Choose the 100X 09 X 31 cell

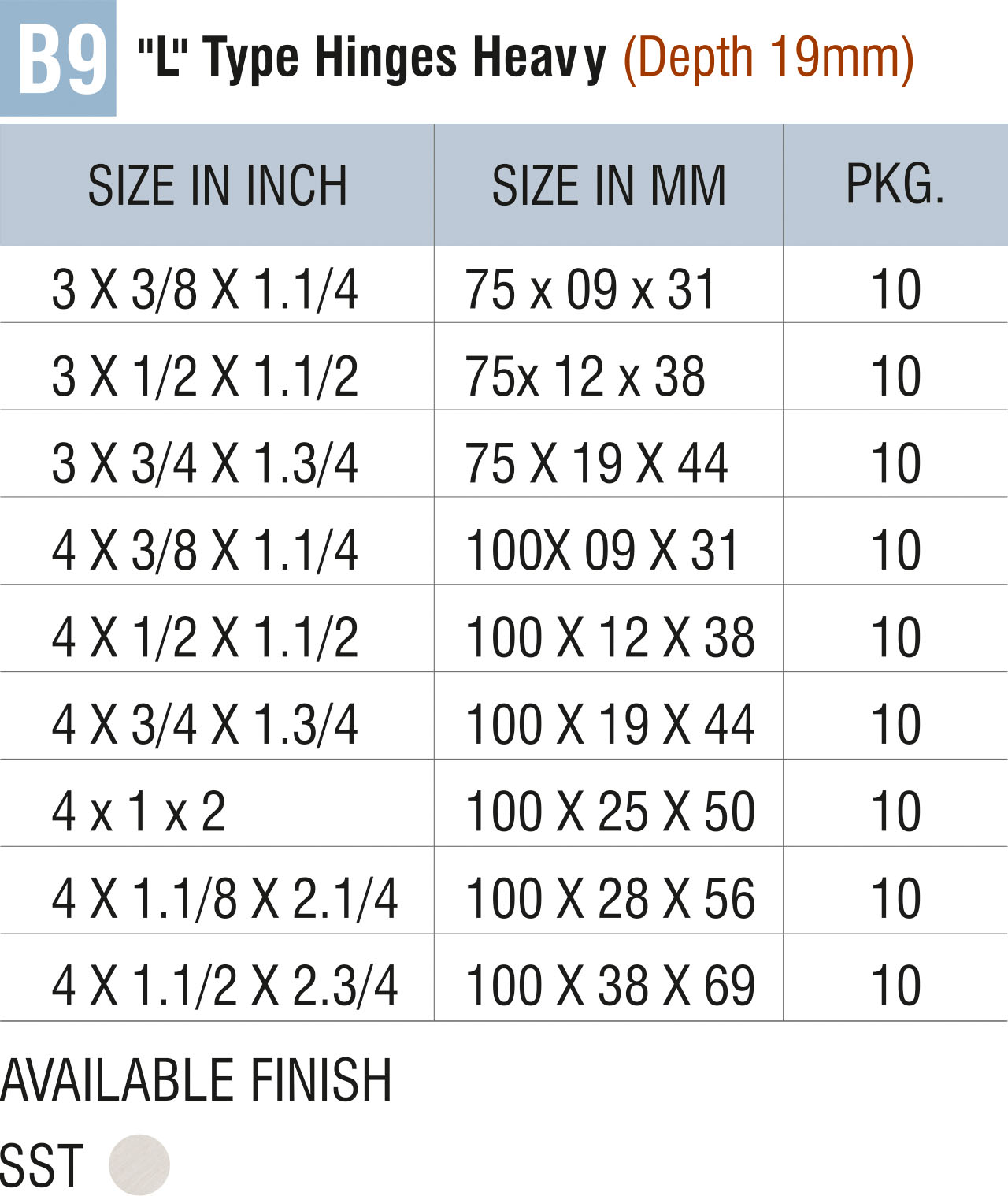click(x=602, y=550)
